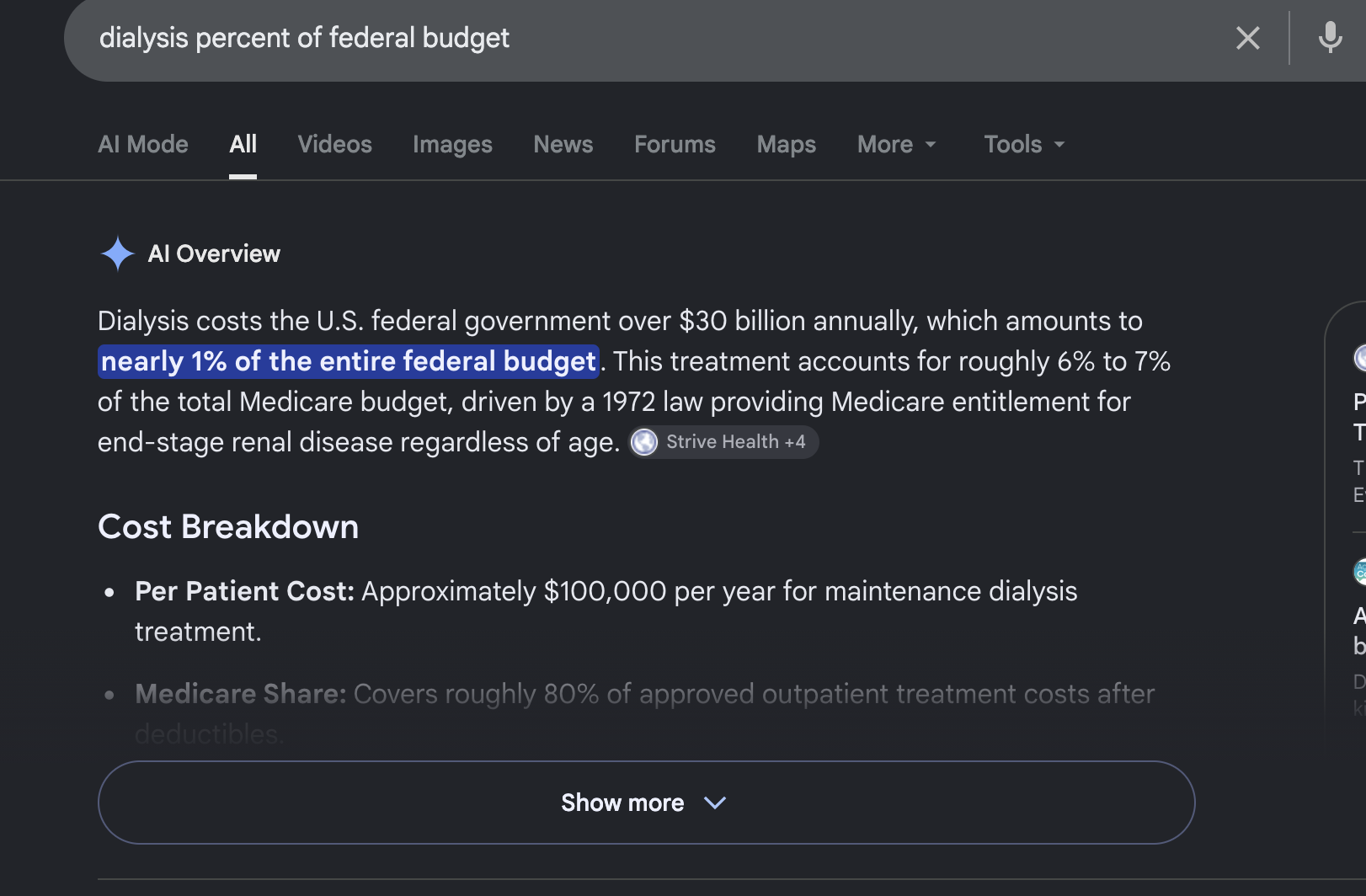1366x896 pixels.
Task: Switch to the Maps tab
Action: (x=787, y=145)
